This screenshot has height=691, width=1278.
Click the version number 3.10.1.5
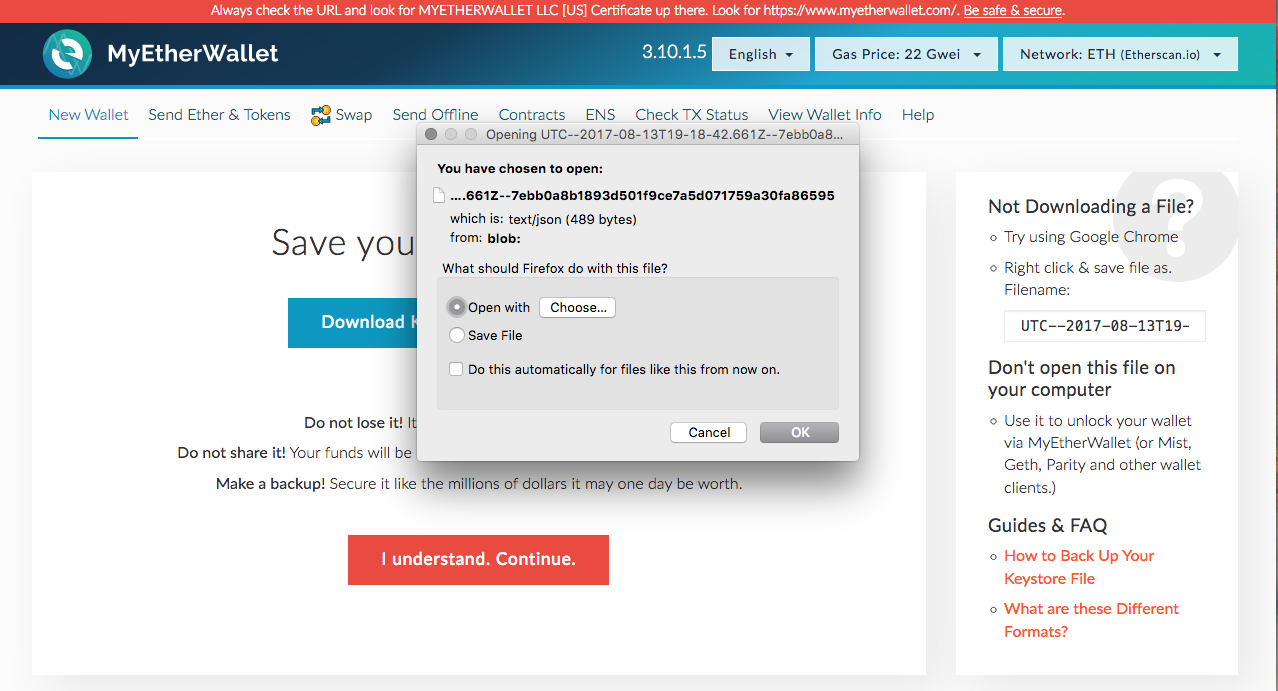click(674, 52)
